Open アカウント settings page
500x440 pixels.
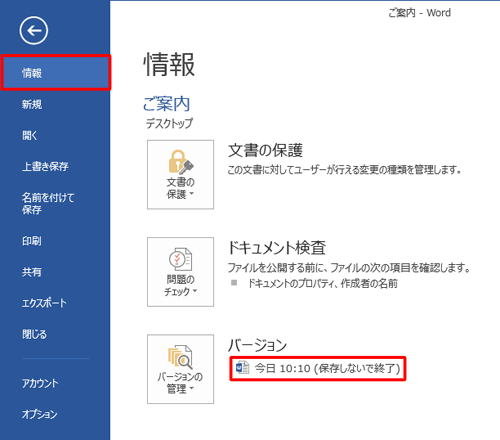40,383
